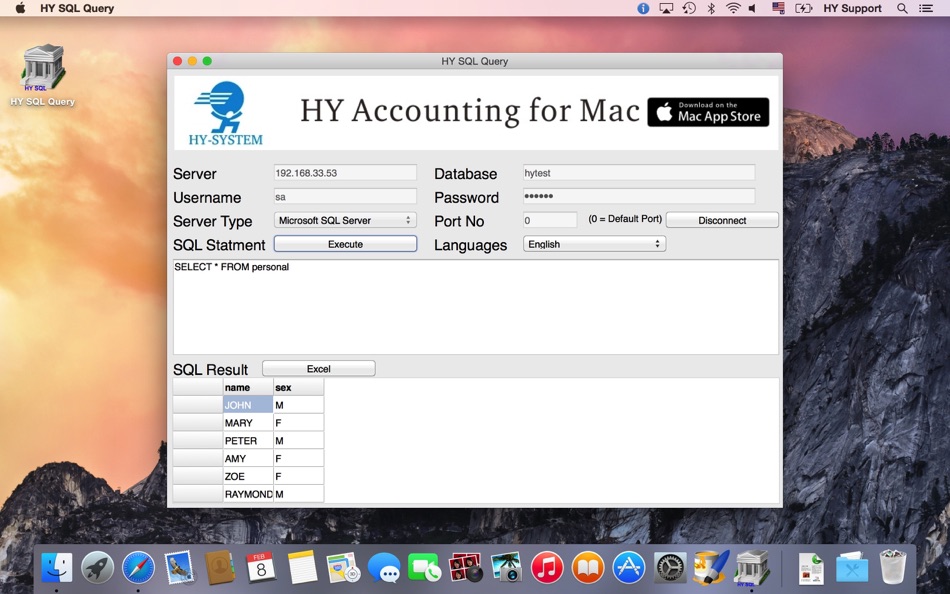
Task: Open System Preferences from the Dock
Action: coord(669,568)
